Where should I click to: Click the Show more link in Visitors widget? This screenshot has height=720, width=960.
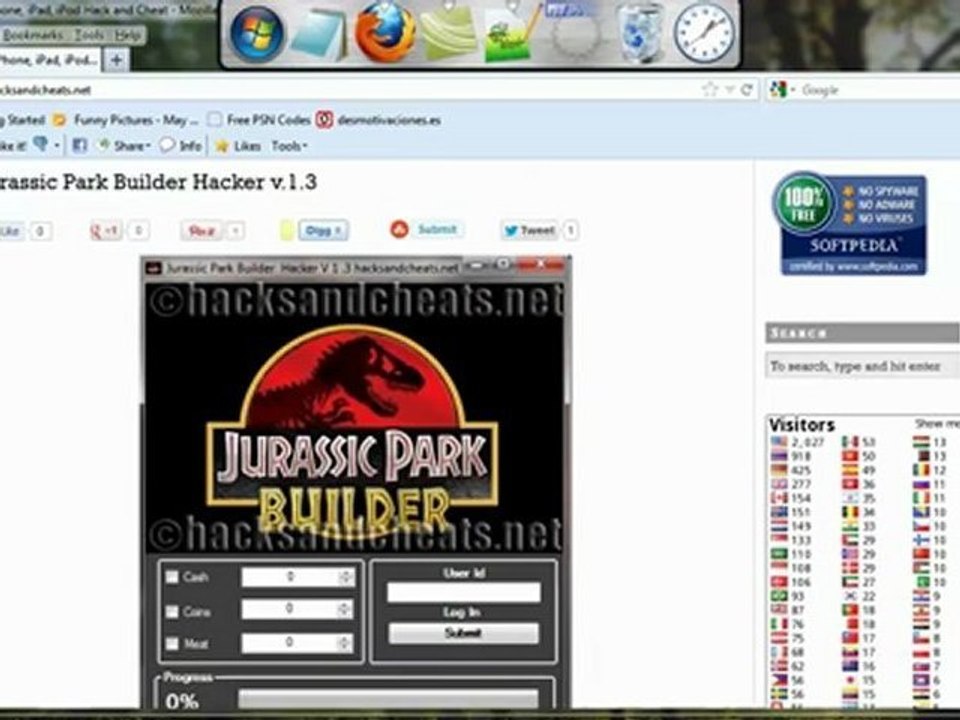[x=937, y=424]
